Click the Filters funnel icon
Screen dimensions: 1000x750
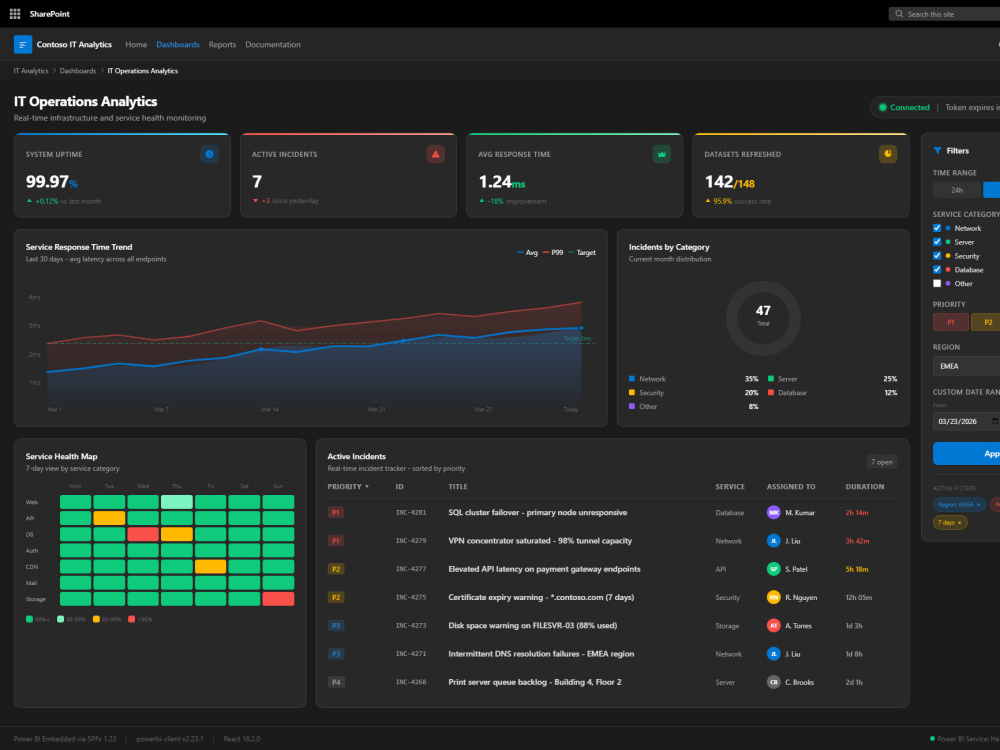click(x=937, y=151)
